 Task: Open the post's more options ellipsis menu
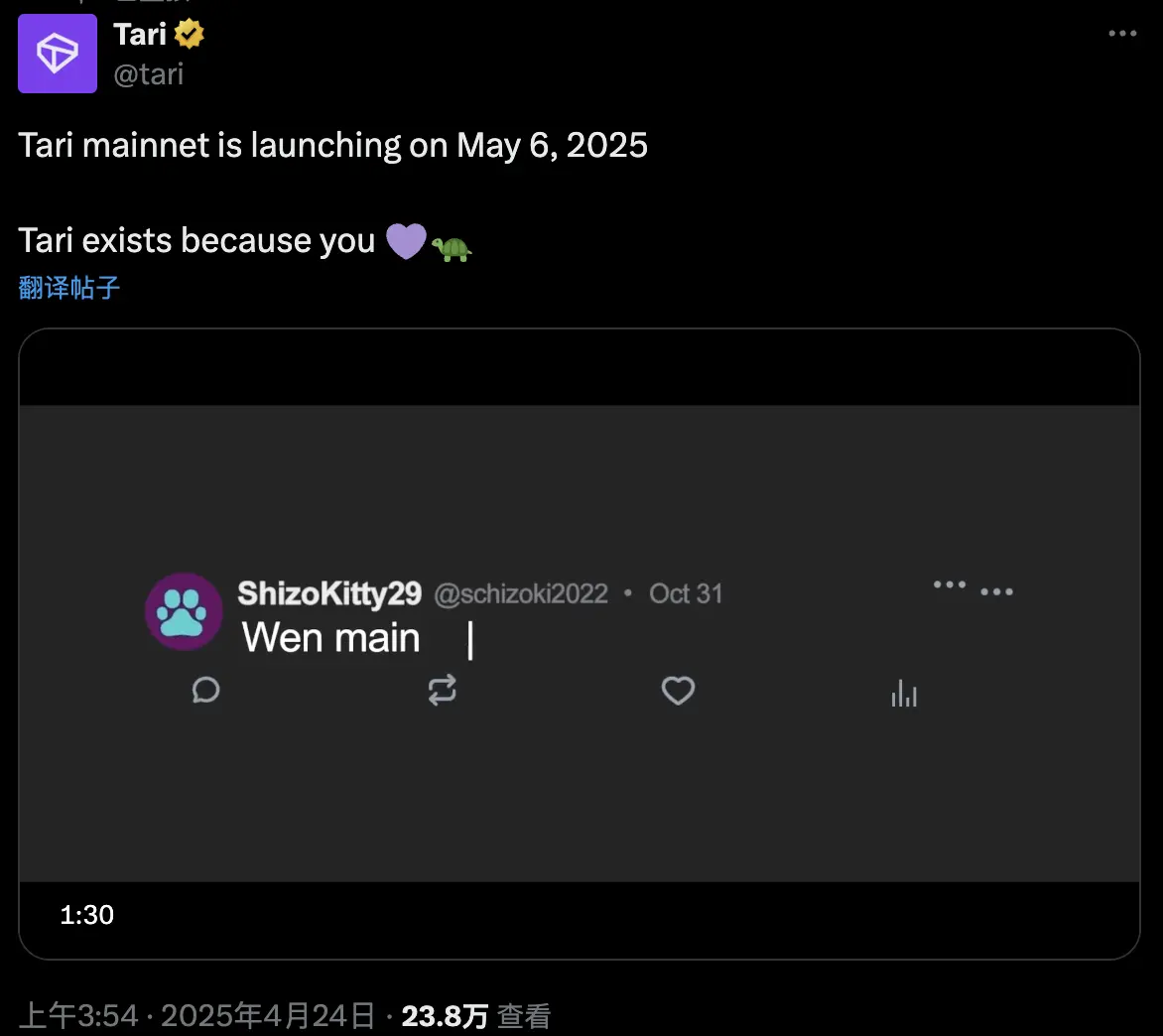tap(1122, 34)
